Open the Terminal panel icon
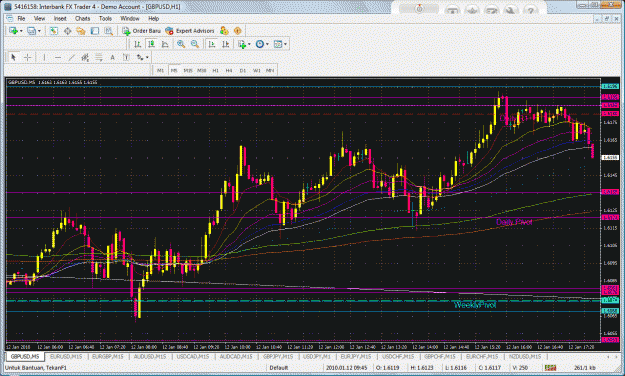This screenshot has width=625, height=376. [x=94, y=31]
